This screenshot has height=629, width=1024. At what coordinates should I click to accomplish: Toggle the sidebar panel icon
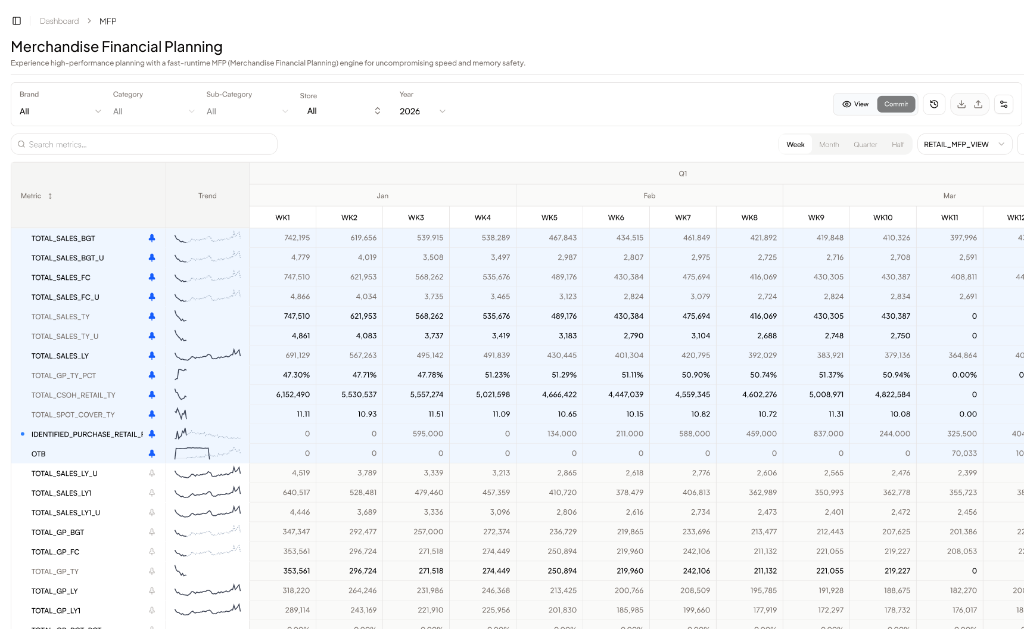[17, 21]
